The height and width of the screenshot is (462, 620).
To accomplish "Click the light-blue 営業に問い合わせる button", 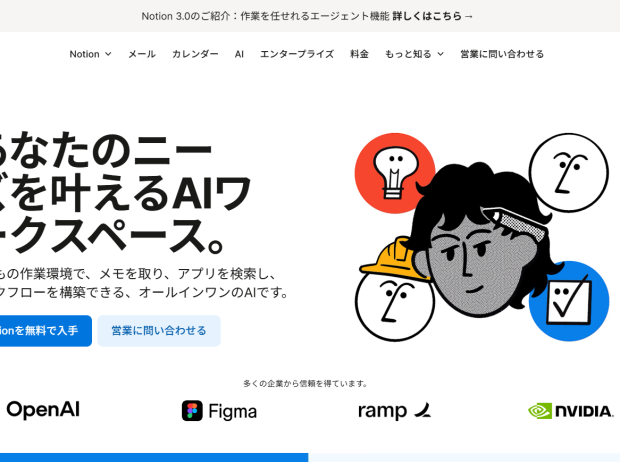I will click(x=159, y=331).
